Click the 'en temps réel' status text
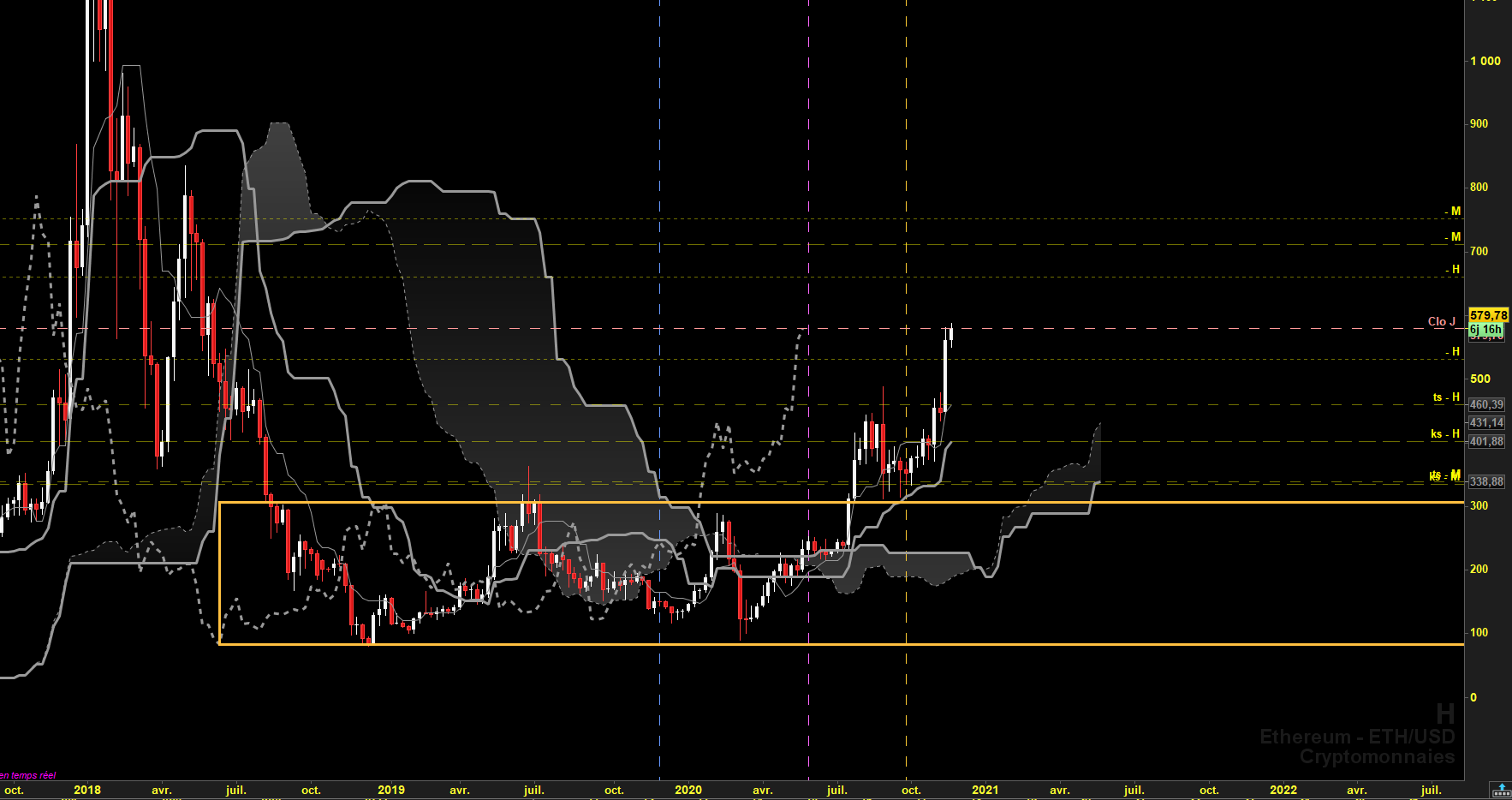1512x800 pixels. pos(28,775)
